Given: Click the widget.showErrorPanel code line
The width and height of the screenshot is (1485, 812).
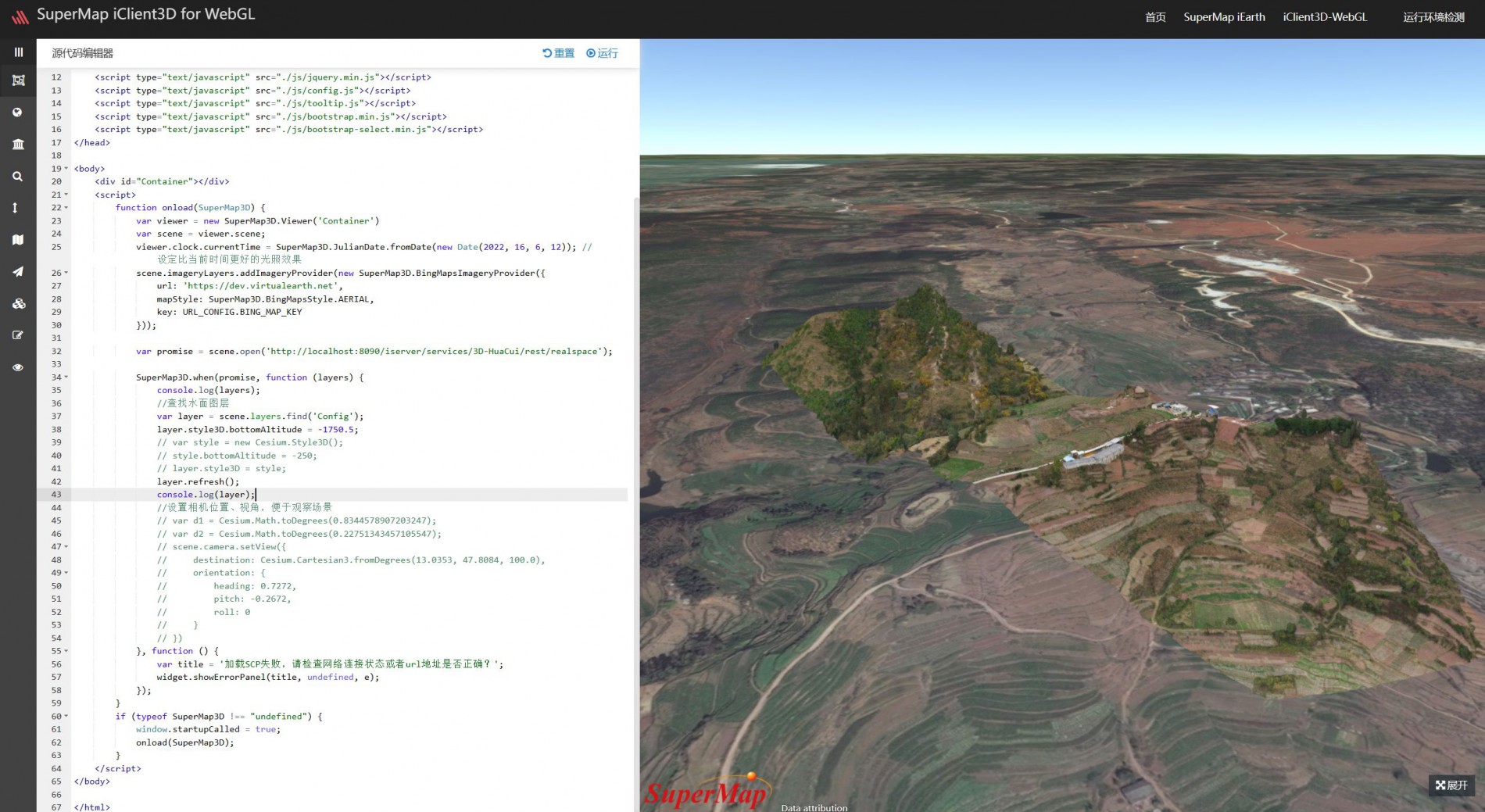Looking at the screenshot, I should click(x=268, y=678).
